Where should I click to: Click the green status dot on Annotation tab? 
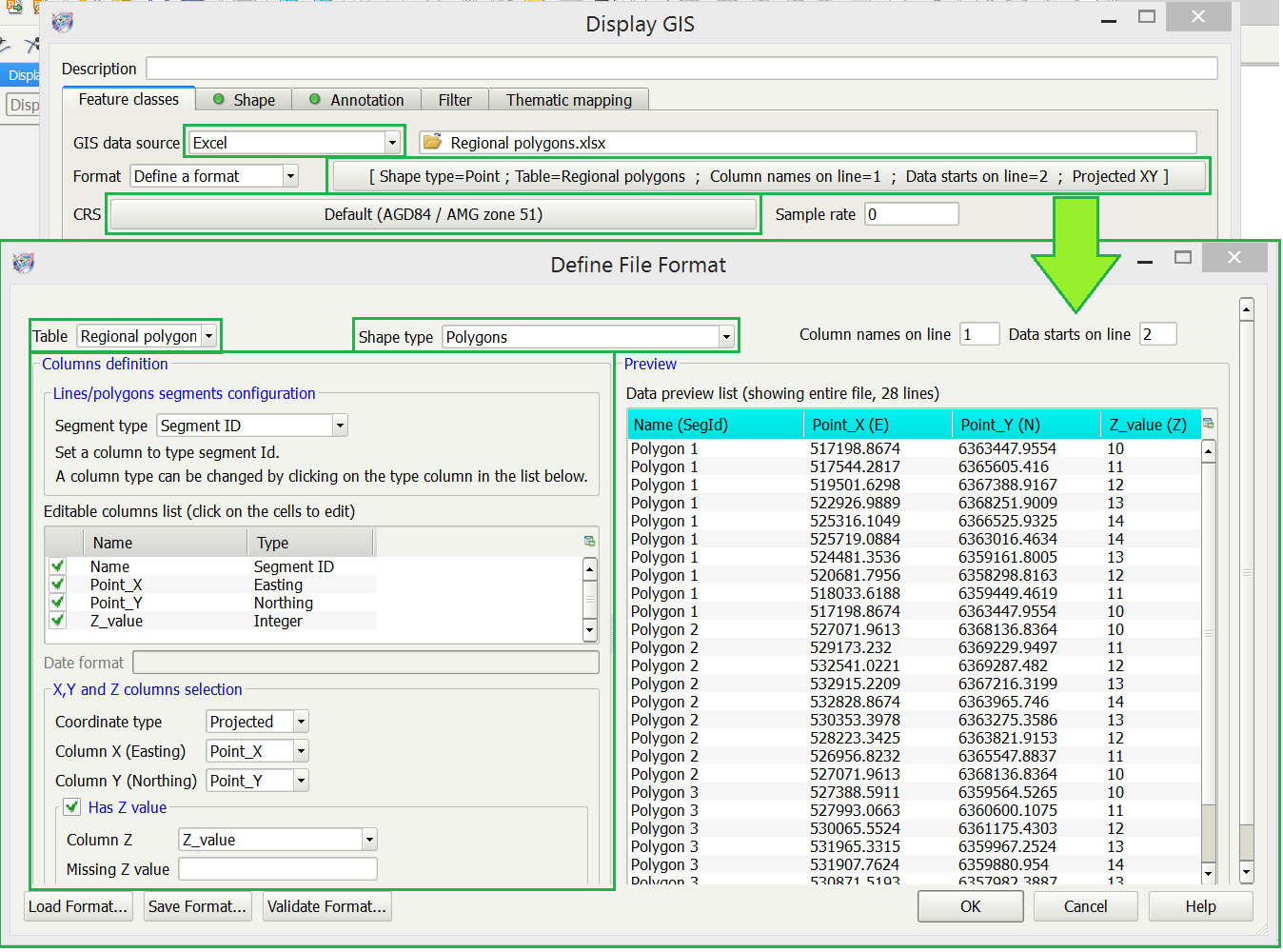coord(315,100)
